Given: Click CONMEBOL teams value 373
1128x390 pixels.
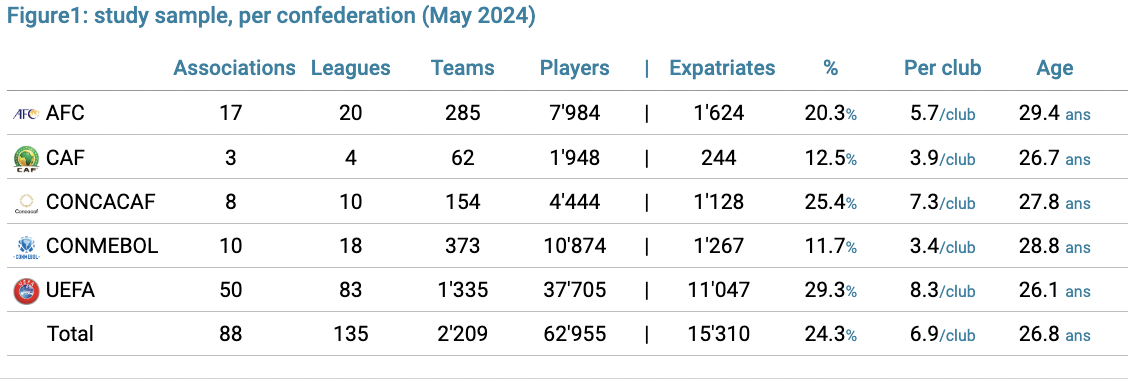Looking at the screenshot, I should pos(463,246).
